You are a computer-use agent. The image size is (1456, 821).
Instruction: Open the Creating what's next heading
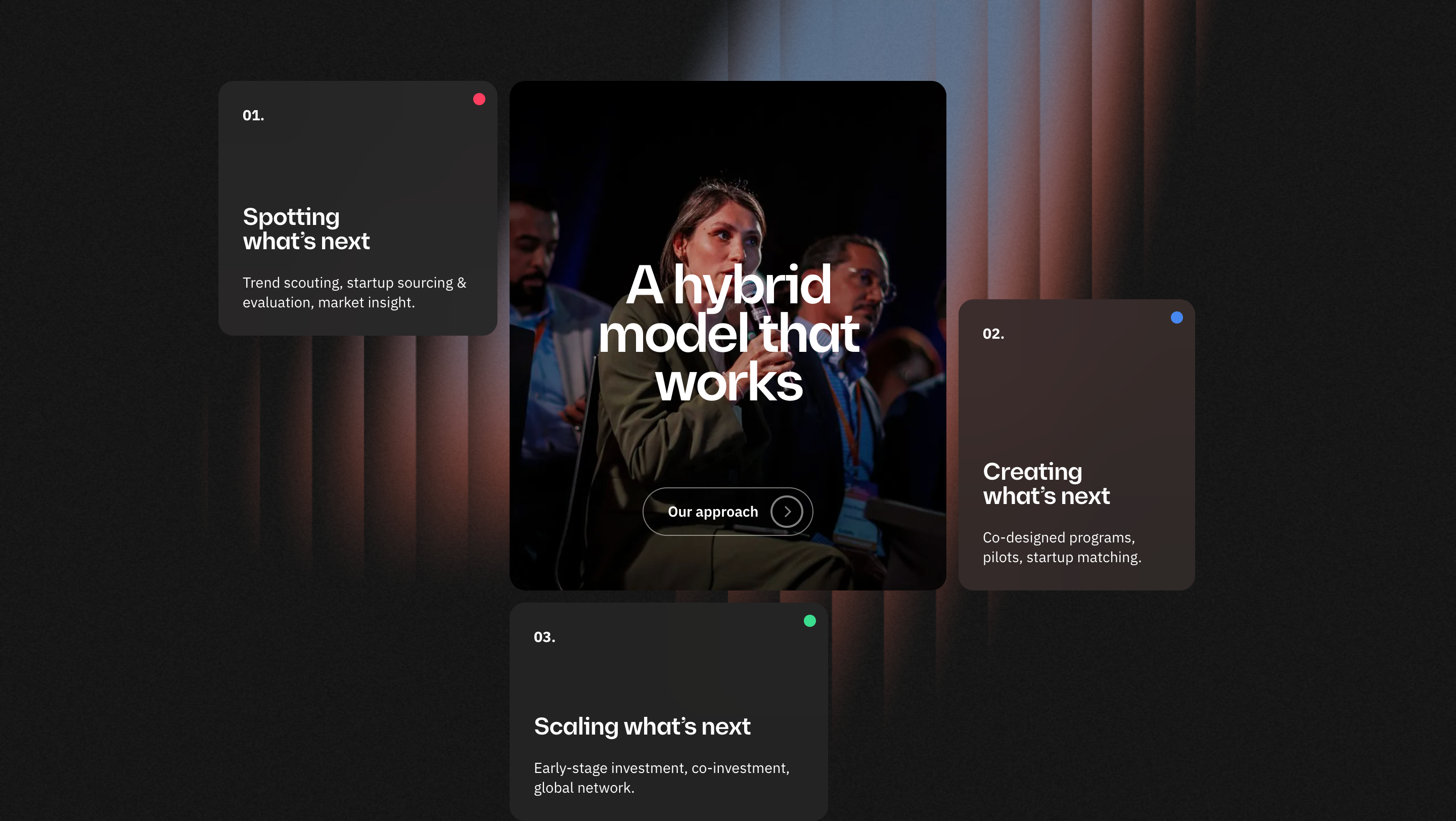(x=1046, y=484)
